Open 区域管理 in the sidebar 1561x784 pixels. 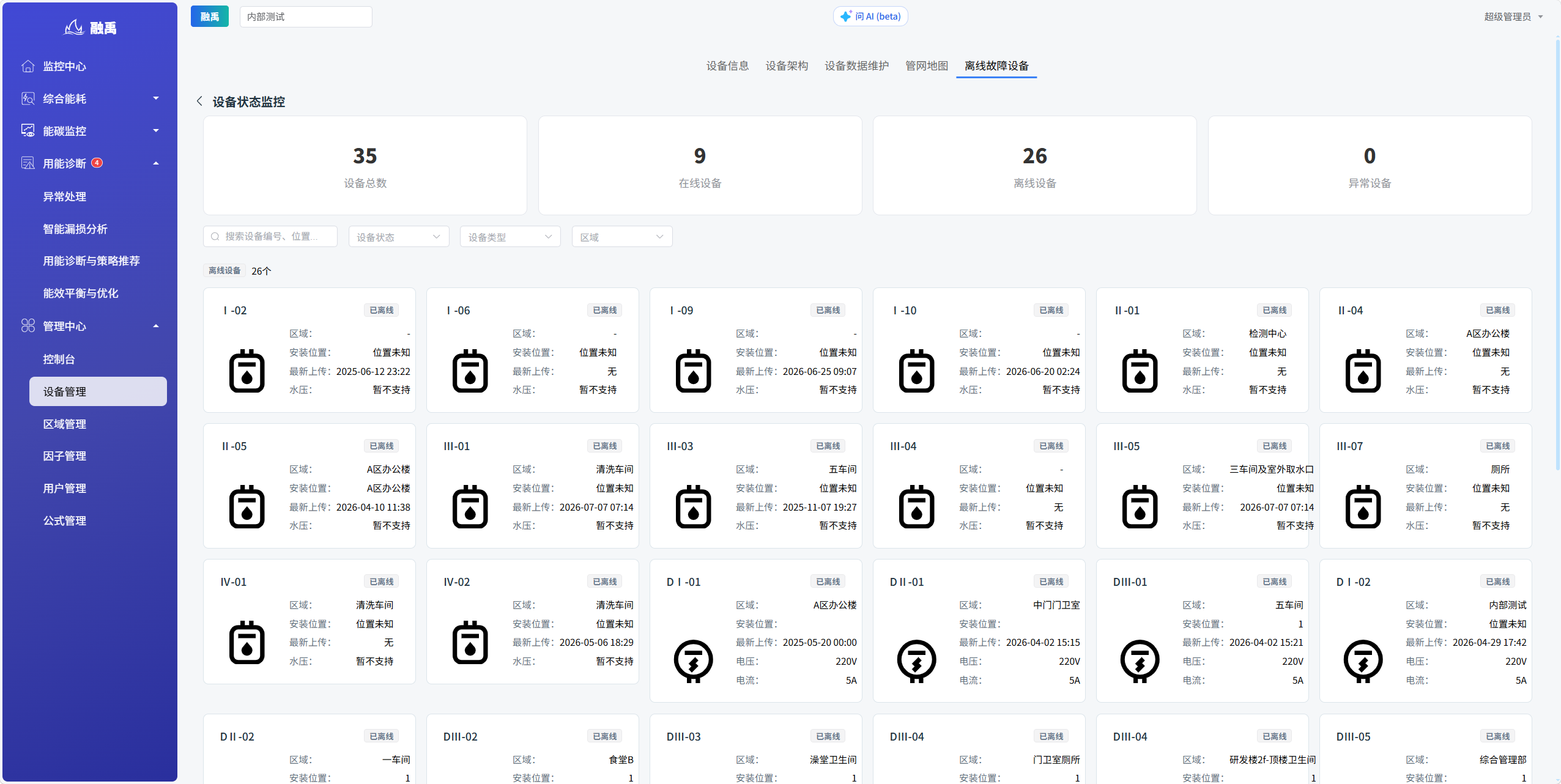(x=64, y=424)
